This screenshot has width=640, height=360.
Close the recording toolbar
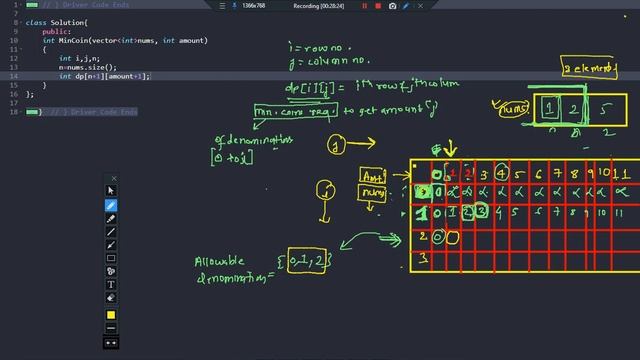click(x=420, y=6)
